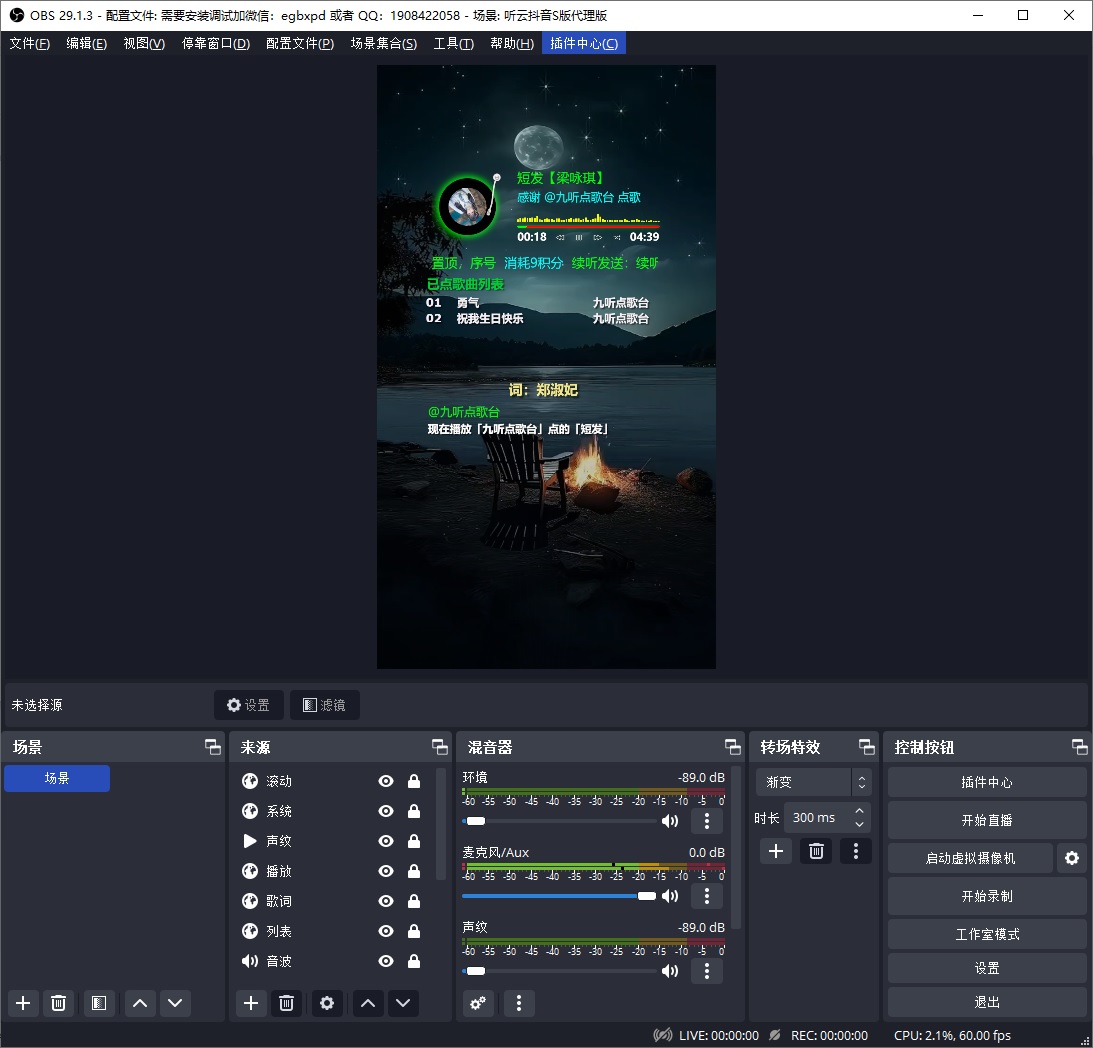
Task: Open scene filters icon in Scenes panel
Action: click(98, 1003)
